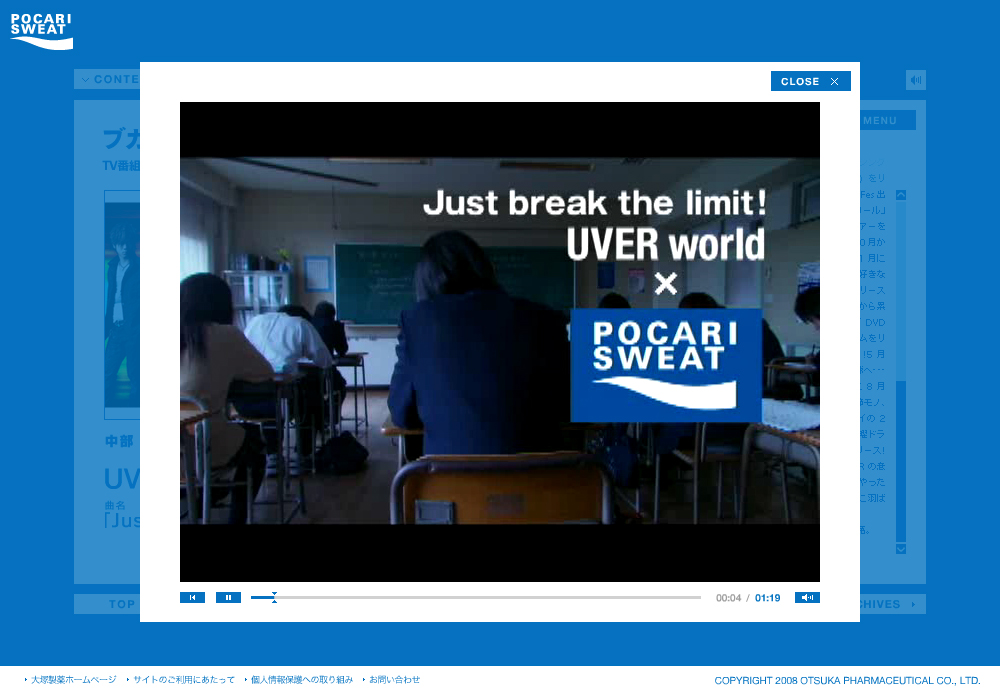Open the ARCHIVES button behind the popup
The image size is (1000, 694).
893,604
